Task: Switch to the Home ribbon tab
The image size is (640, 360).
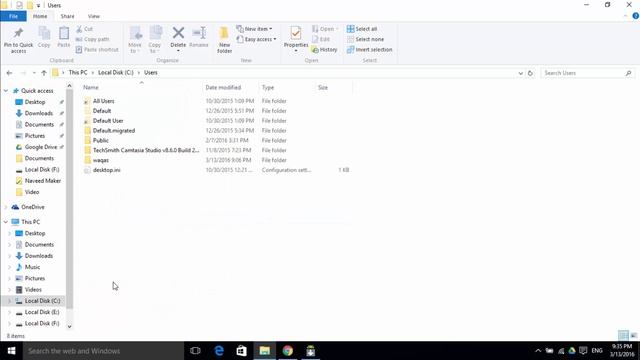Action: (x=40, y=16)
